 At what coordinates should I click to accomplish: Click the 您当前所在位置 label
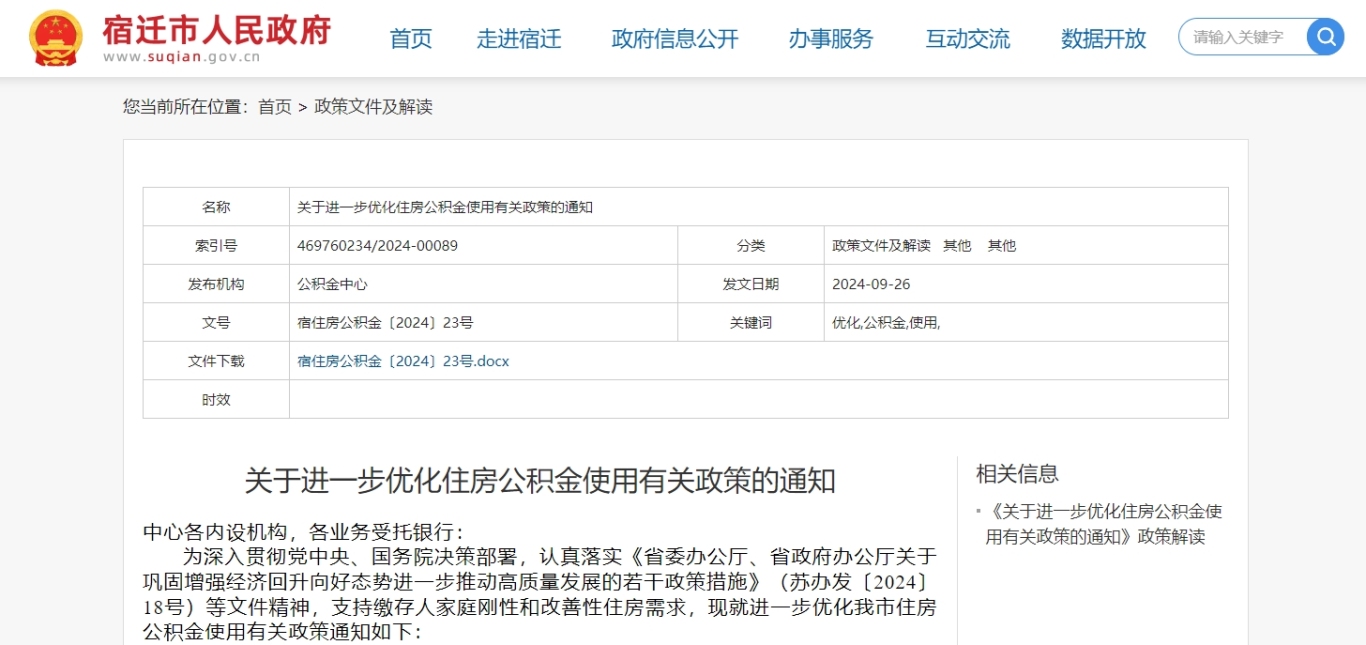click(x=185, y=107)
